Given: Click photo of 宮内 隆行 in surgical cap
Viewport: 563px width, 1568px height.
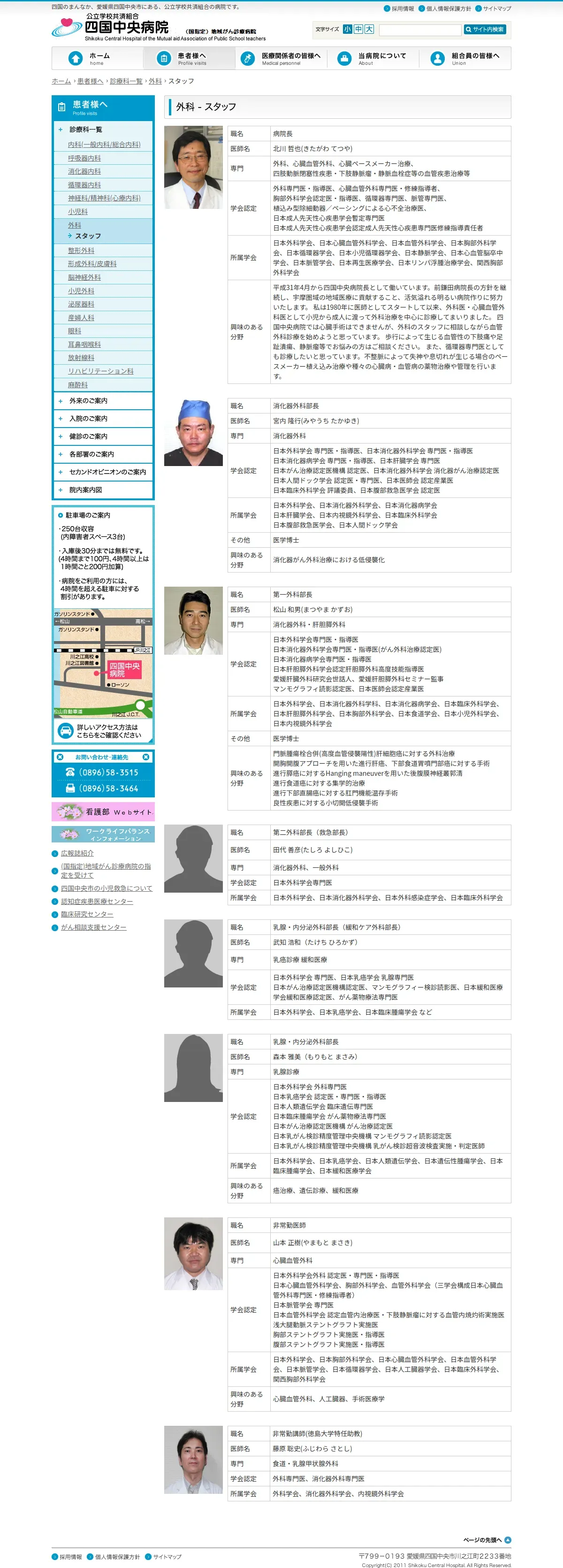Looking at the screenshot, I should 194,433.
